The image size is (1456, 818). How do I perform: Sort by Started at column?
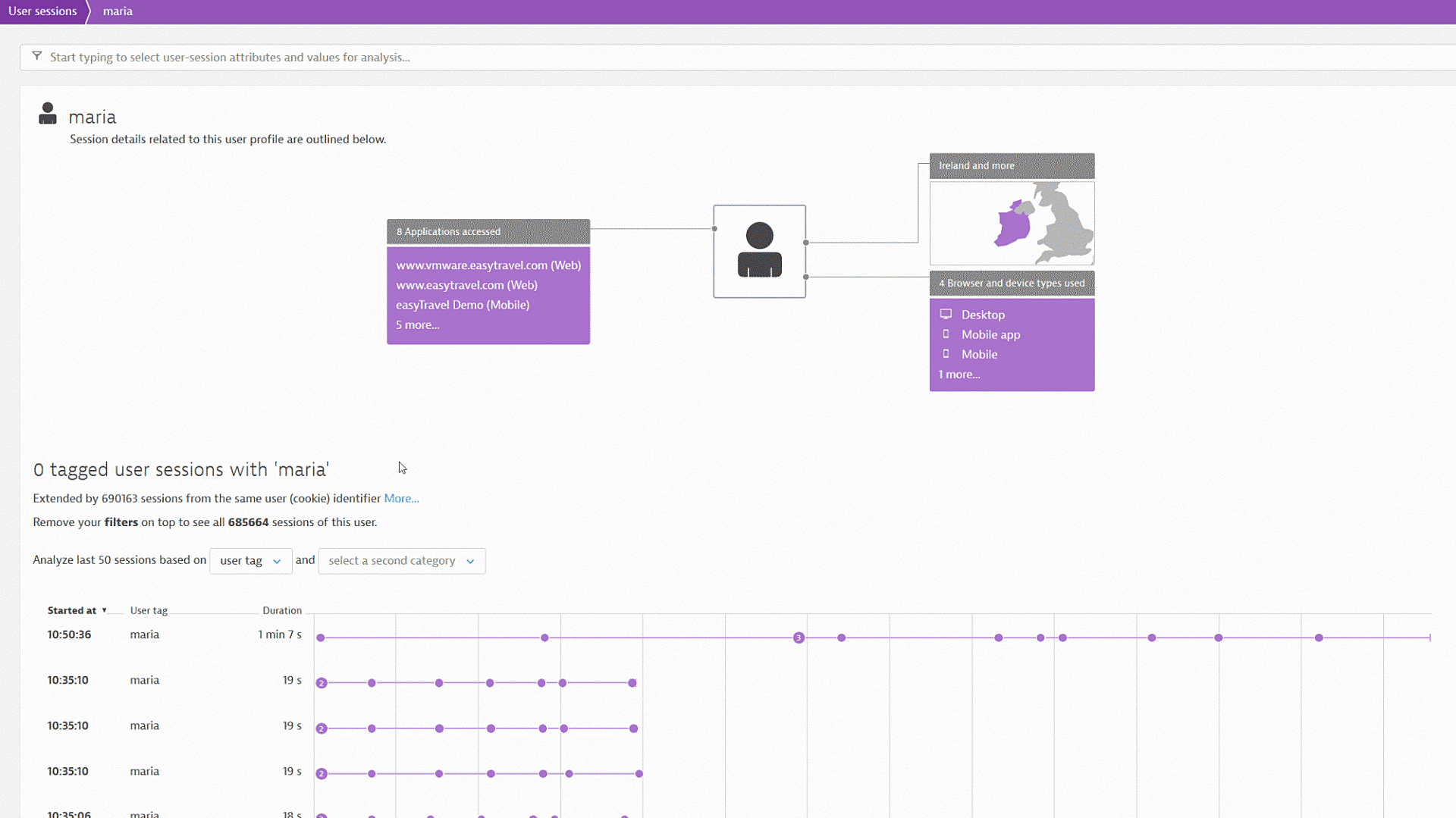[x=77, y=610]
